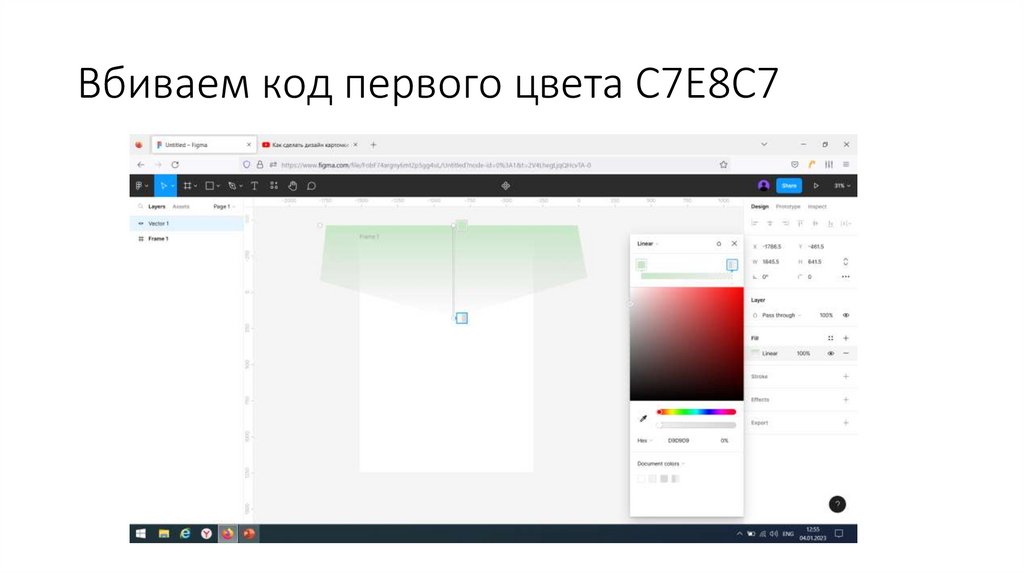This screenshot has width=1024, height=574.
Task: Open the Hex color mode dropdown
Action: click(645, 441)
